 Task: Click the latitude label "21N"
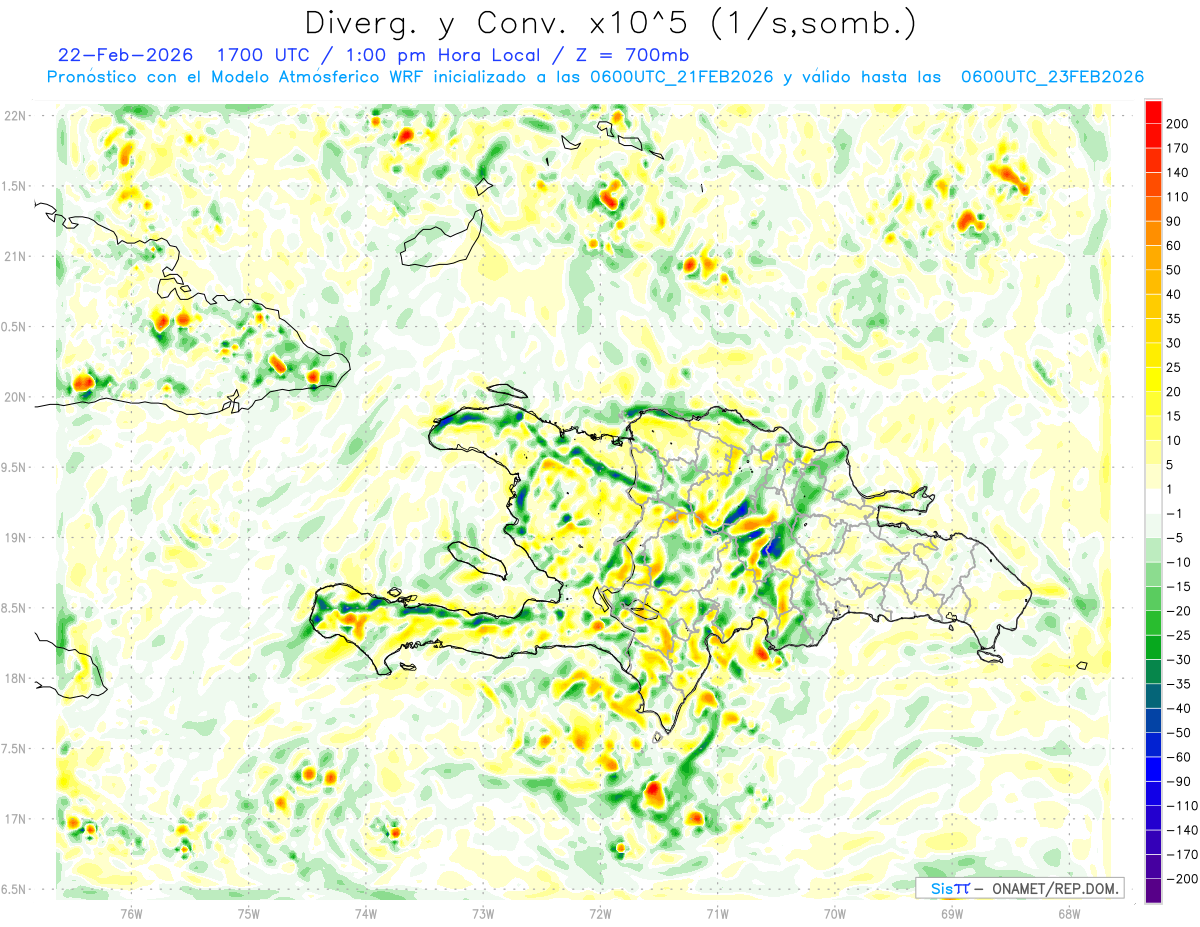pyautogui.click(x=16, y=257)
